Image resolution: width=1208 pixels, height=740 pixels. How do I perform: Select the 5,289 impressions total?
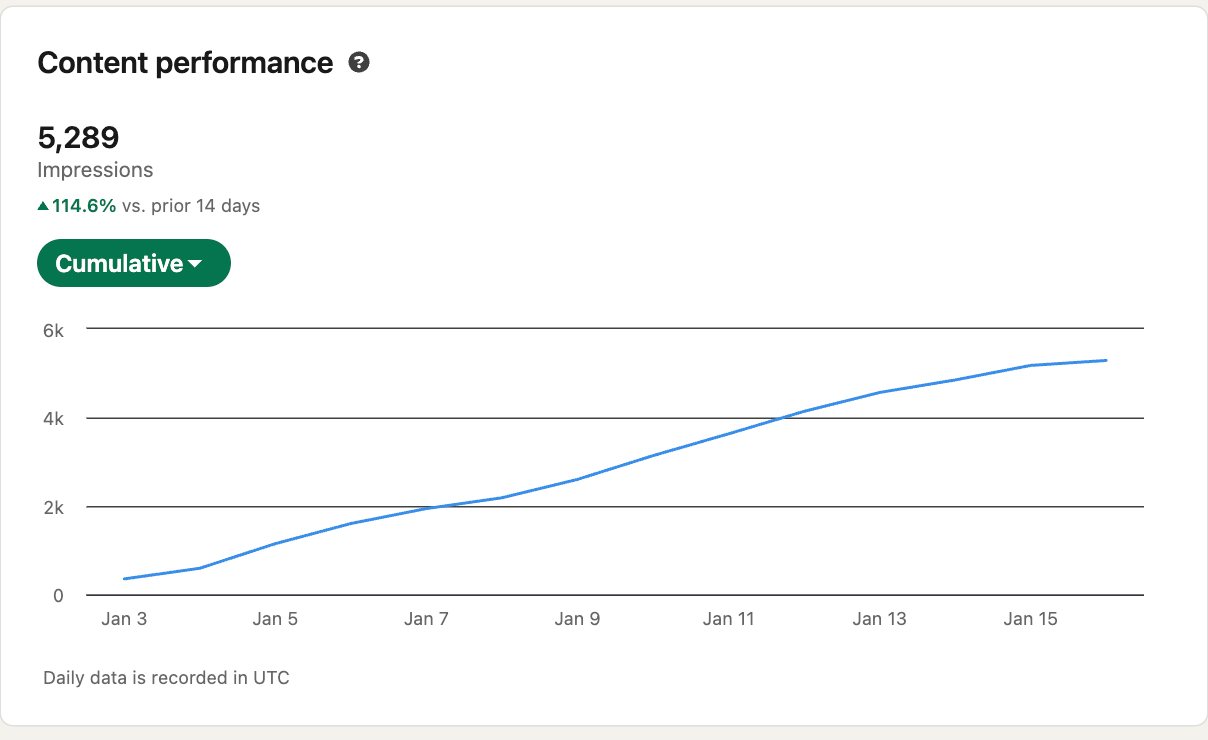tap(78, 137)
